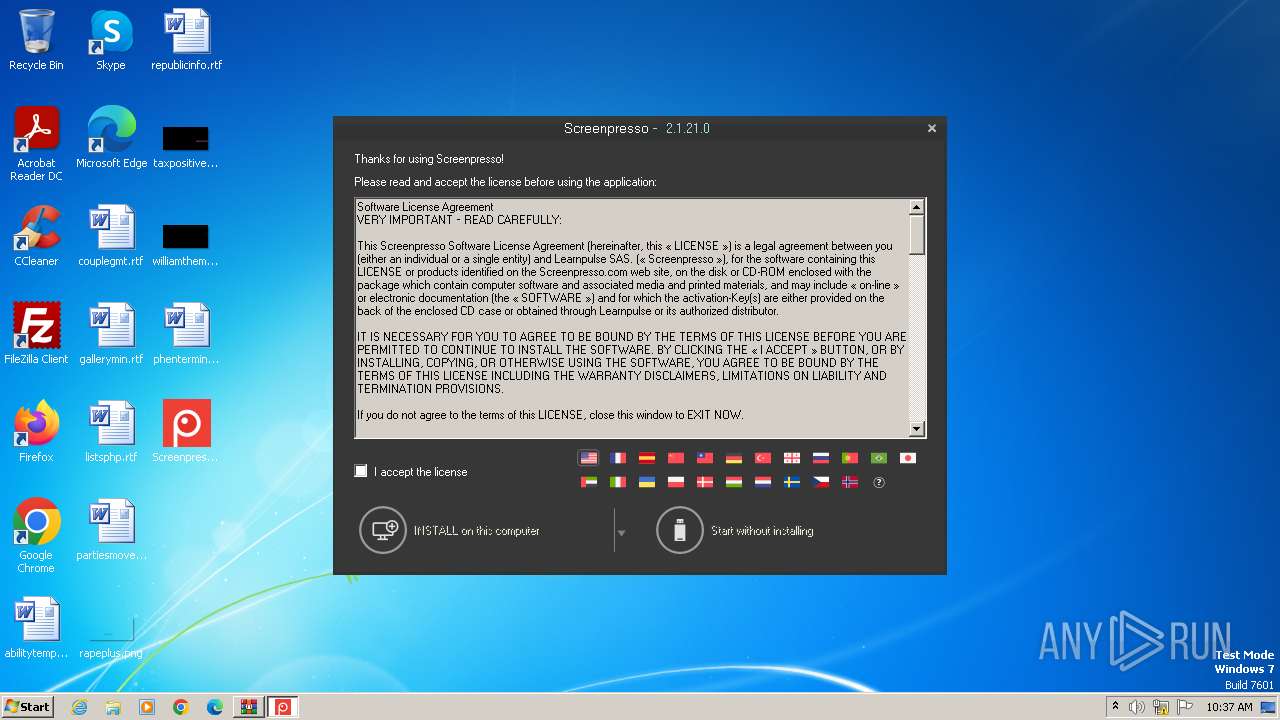Viewport: 1280px width, 720px height.
Task: Select the Italian flag language
Action: click(618, 482)
